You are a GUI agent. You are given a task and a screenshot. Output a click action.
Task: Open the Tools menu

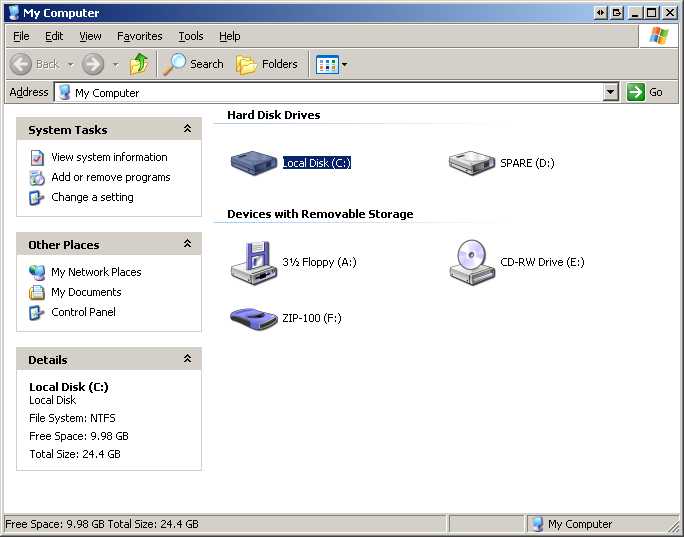(191, 36)
